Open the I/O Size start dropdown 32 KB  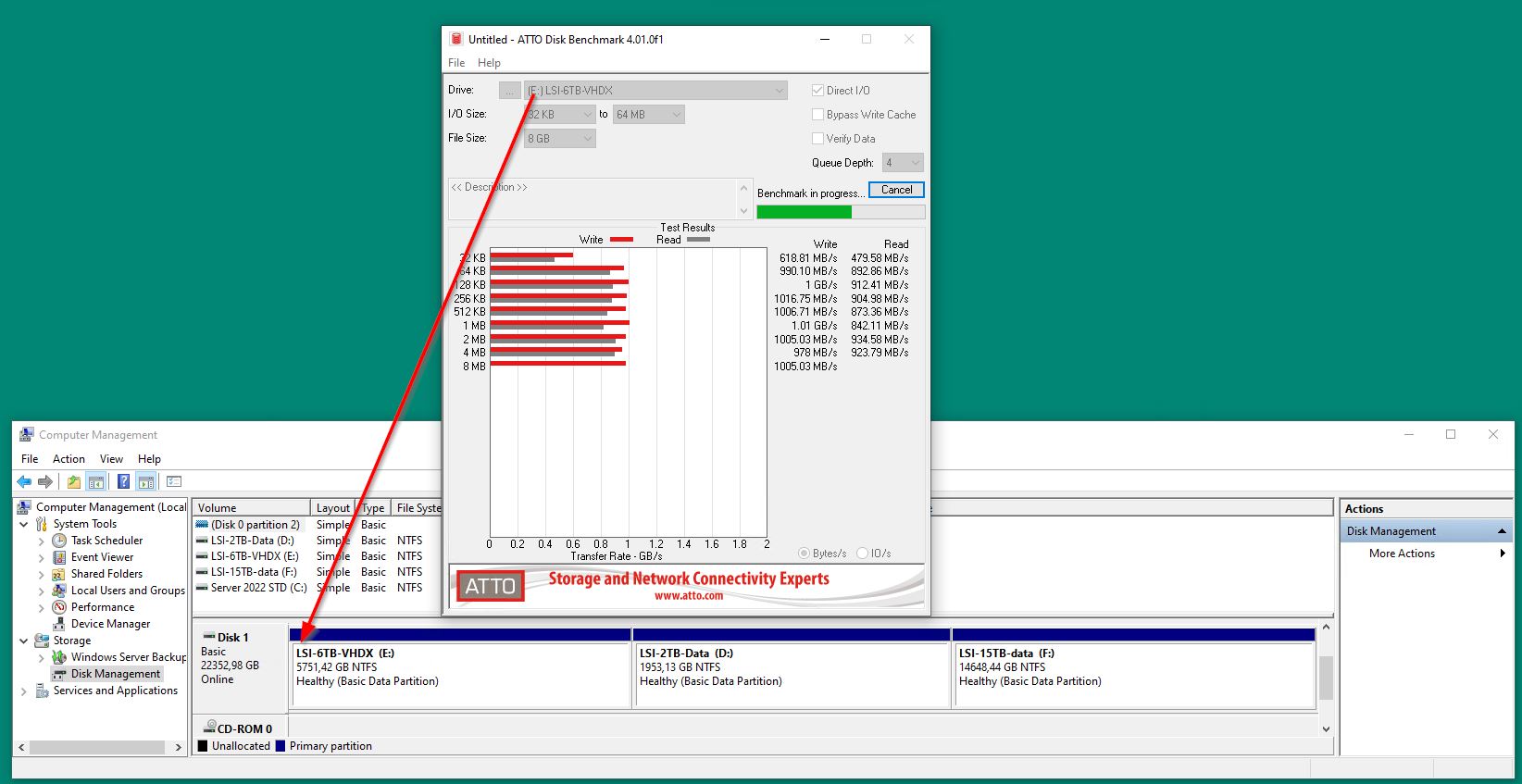(x=560, y=115)
